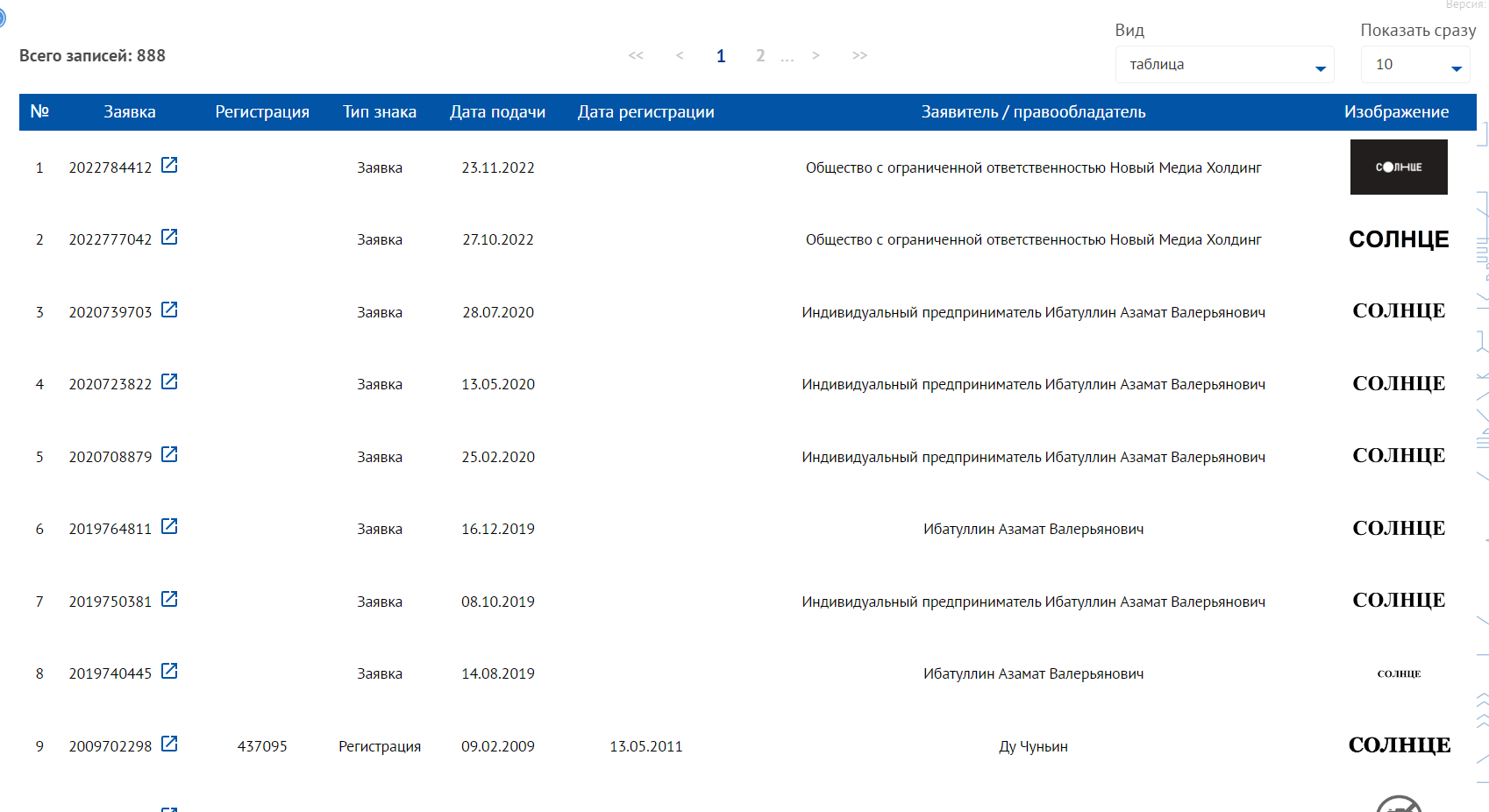Open the bold sans СОЛНЦЕ image in row 2
This screenshot has height=812, width=1489.
click(1399, 239)
